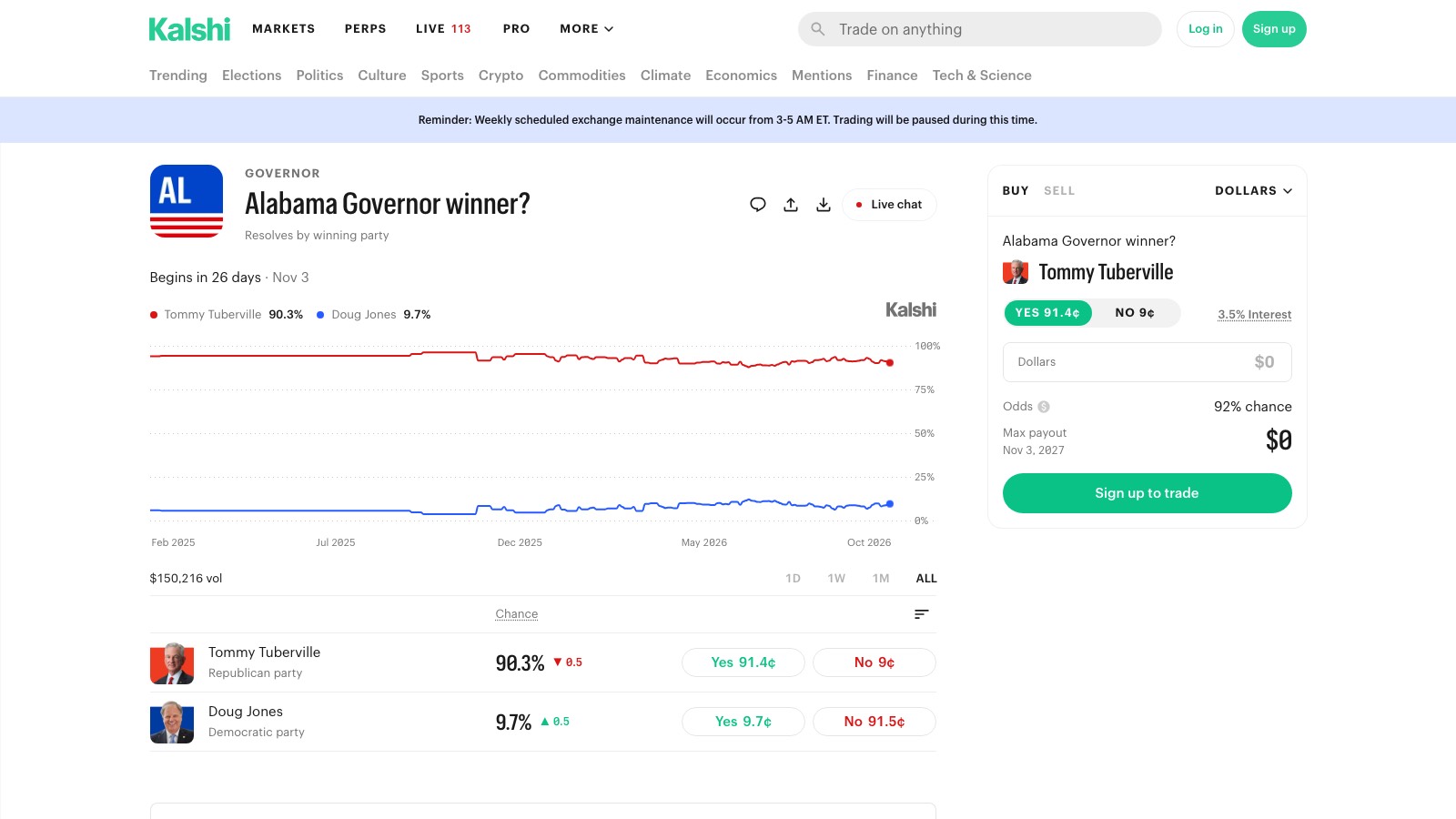The height and width of the screenshot is (819, 1456).
Task: Click the Log in button
Action: click(x=1206, y=29)
